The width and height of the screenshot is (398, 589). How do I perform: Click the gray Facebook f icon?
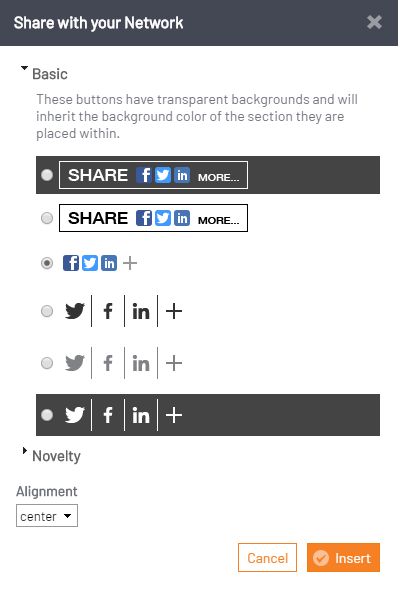point(108,363)
